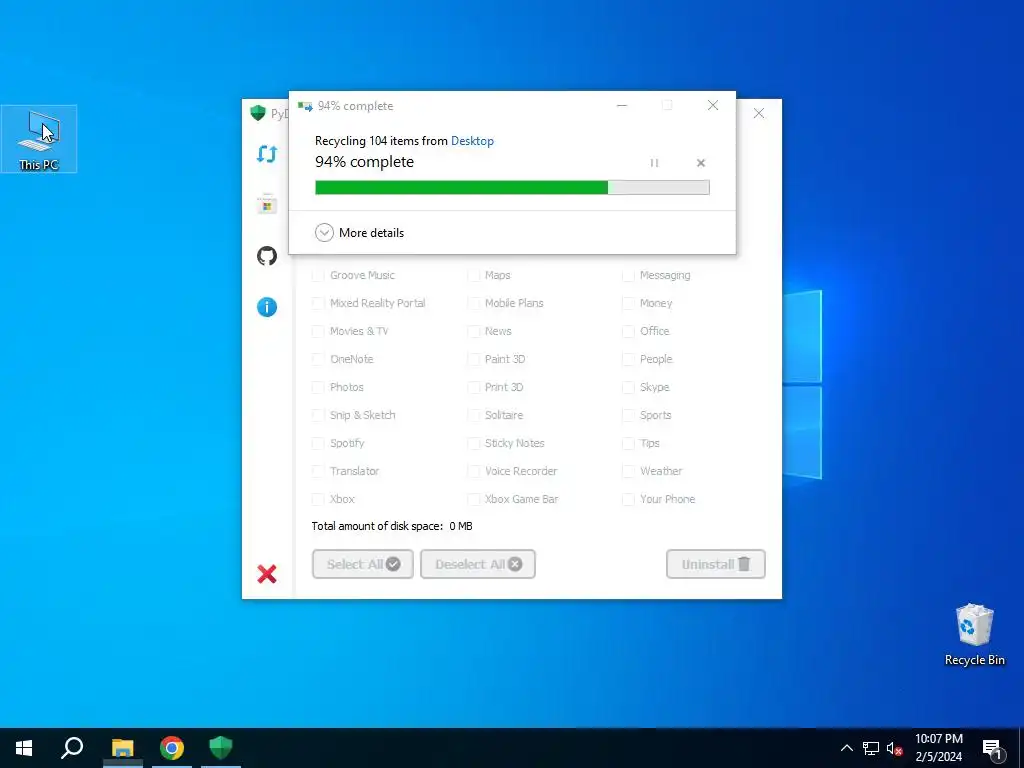
Task: Click the Uninstall button
Action: point(716,564)
